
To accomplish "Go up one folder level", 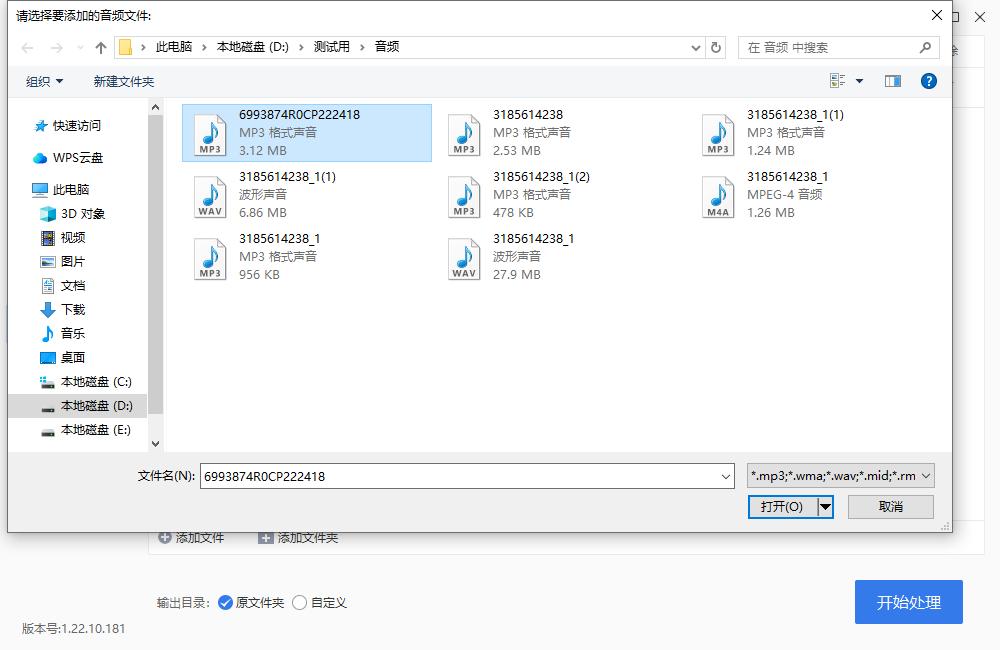I will 101,46.
